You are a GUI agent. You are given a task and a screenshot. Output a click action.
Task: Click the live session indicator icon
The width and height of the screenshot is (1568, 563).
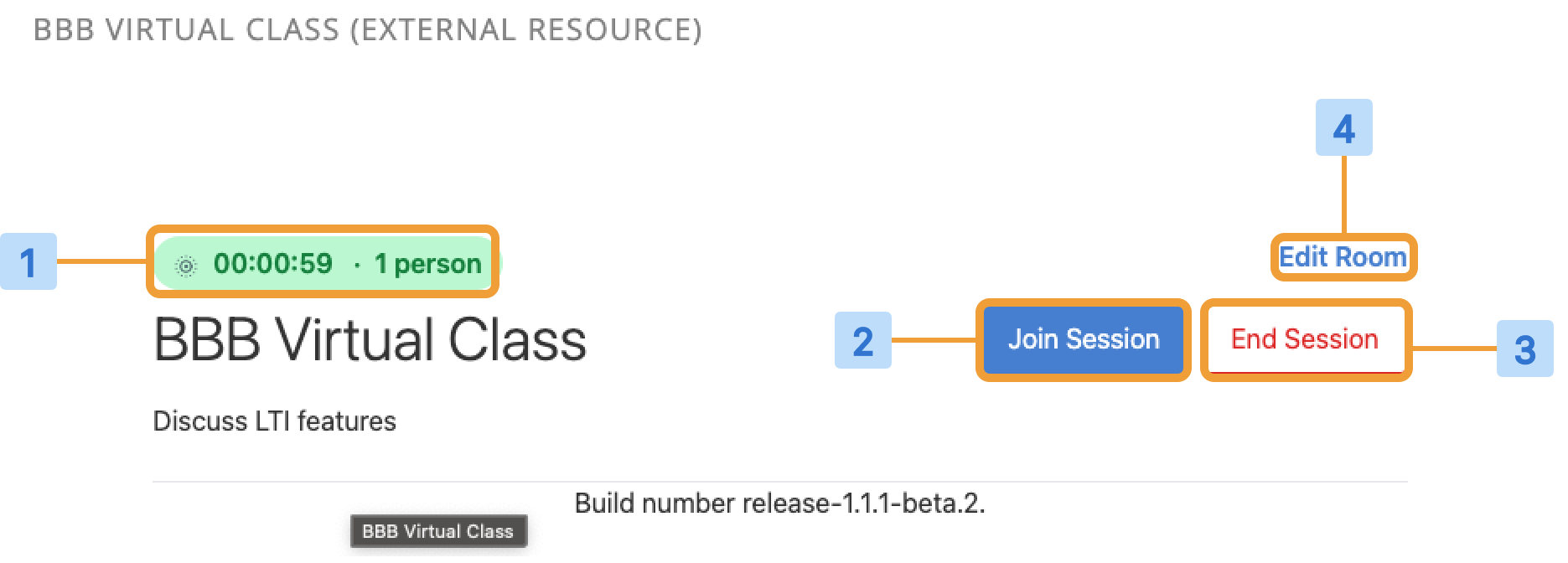pos(186,266)
